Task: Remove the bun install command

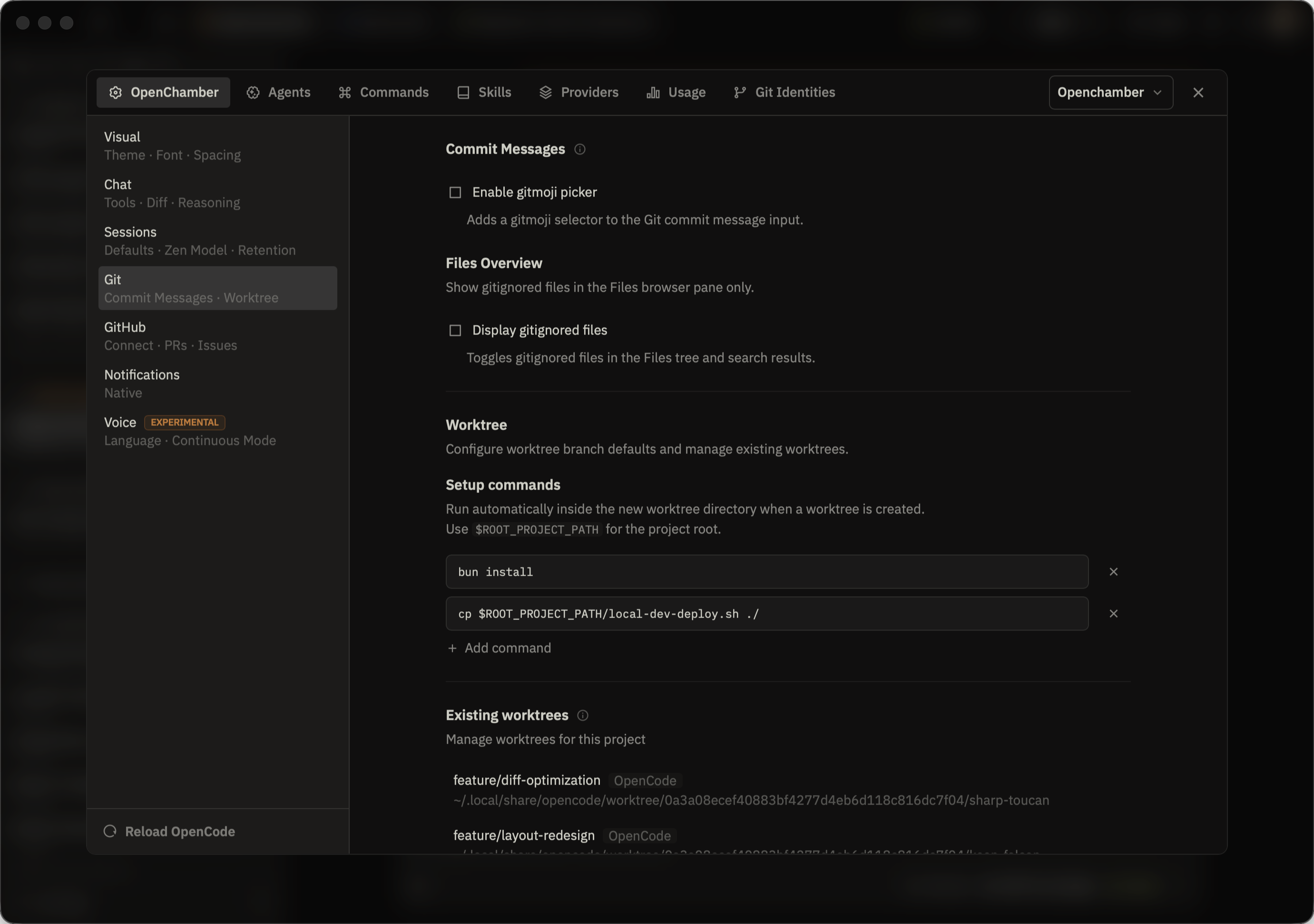Action: pyautogui.click(x=1113, y=572)
